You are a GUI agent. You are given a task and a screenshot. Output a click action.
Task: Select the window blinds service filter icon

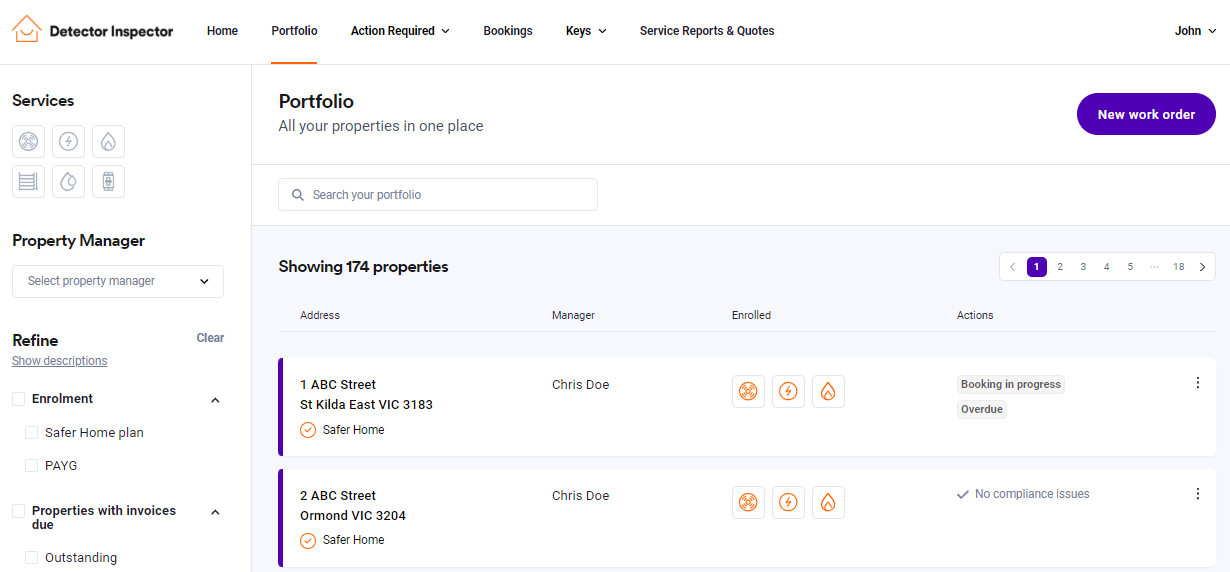pos(28,181)
